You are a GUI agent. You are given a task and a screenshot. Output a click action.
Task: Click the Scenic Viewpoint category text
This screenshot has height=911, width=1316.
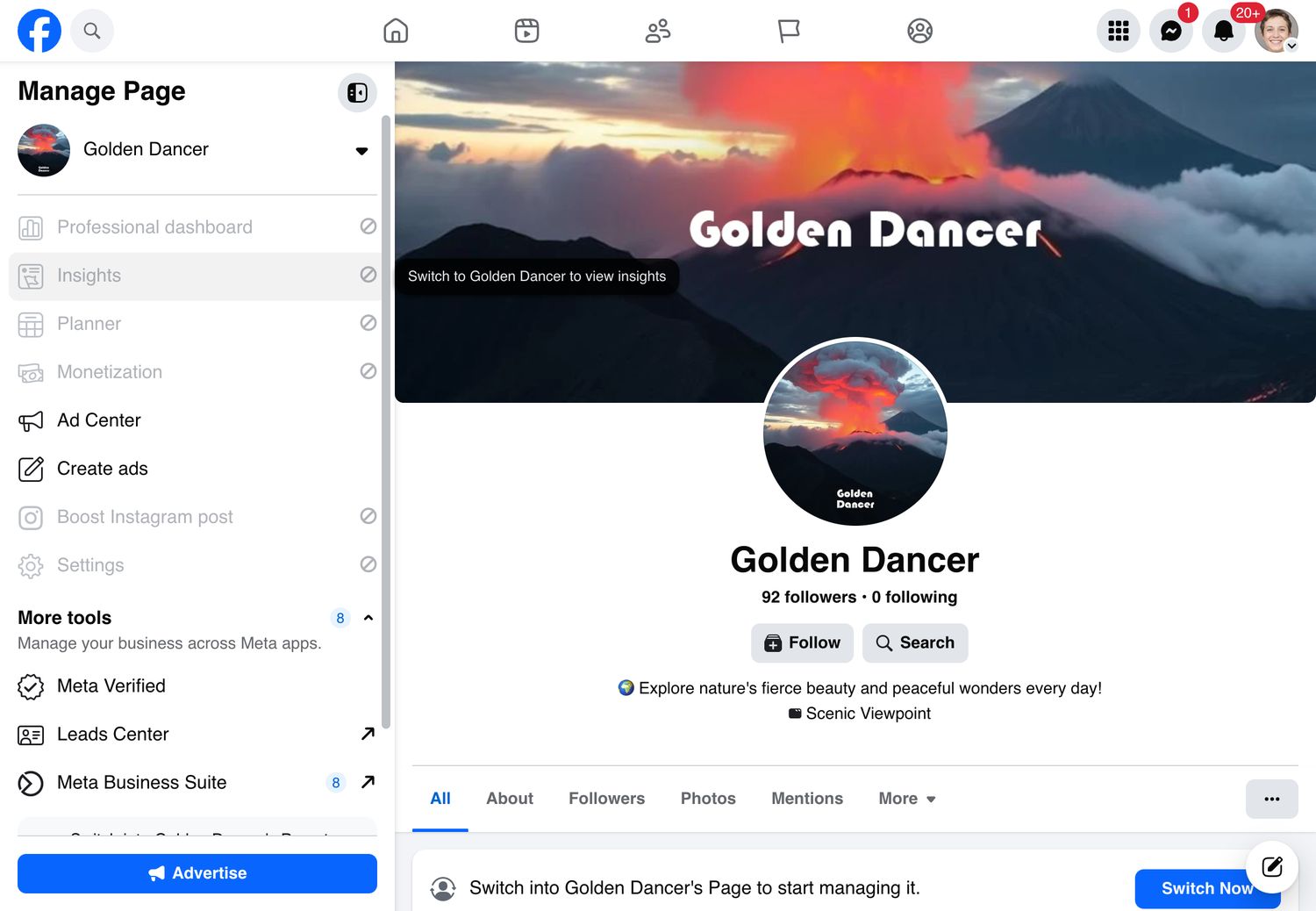869,714
